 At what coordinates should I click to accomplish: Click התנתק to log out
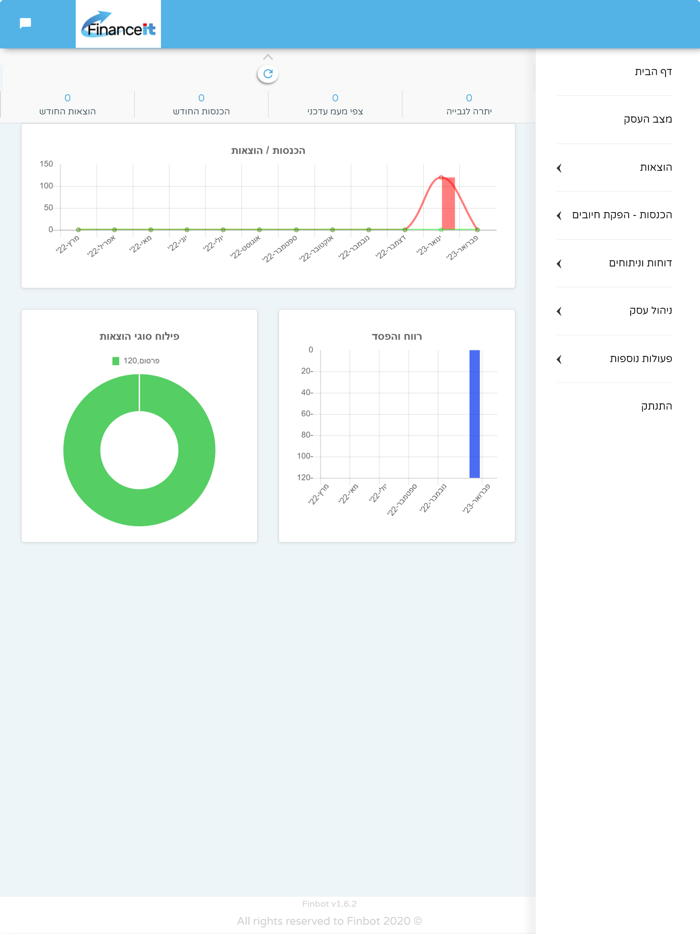[x=656, y=406]
